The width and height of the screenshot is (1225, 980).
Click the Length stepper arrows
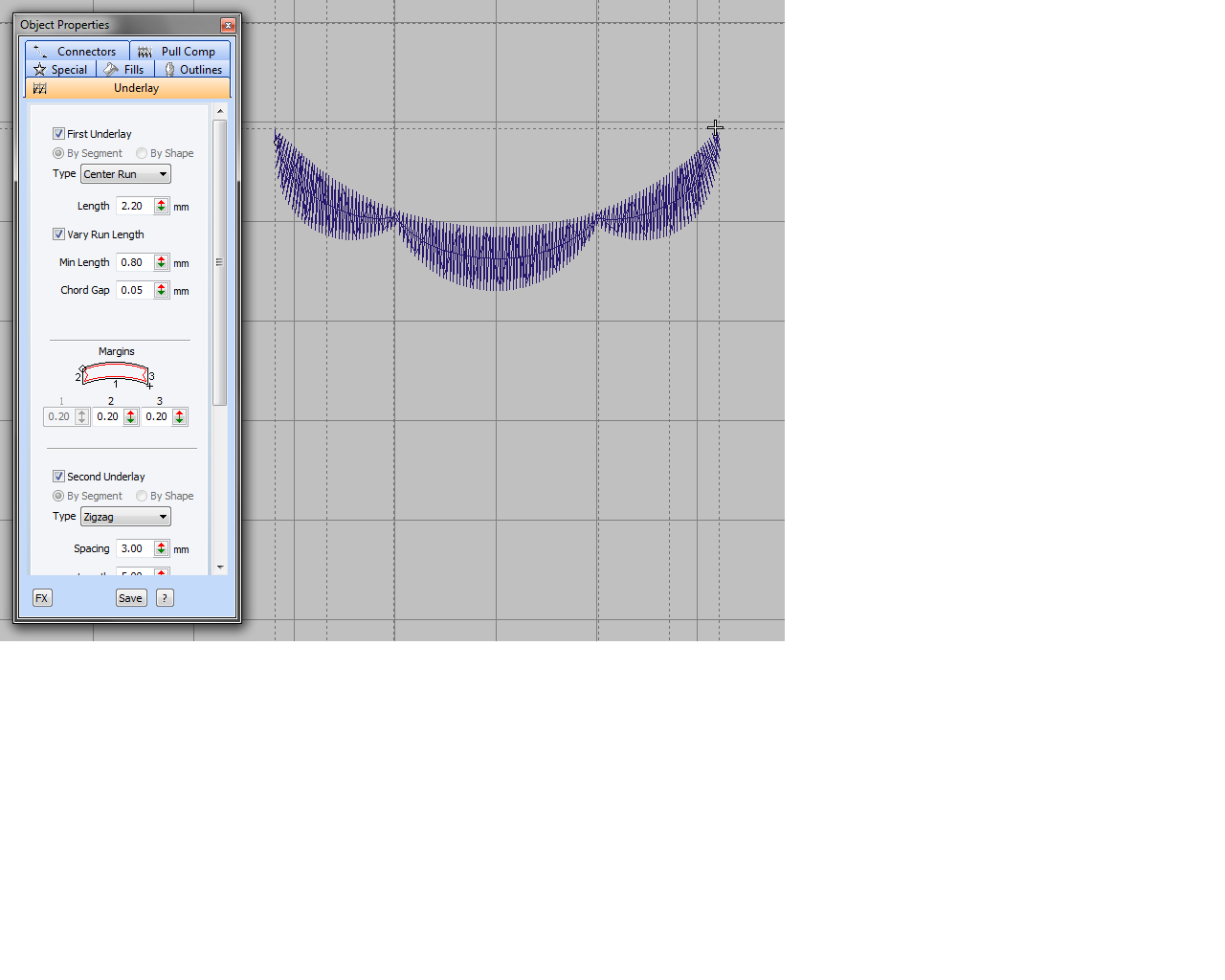pos(161,206)
